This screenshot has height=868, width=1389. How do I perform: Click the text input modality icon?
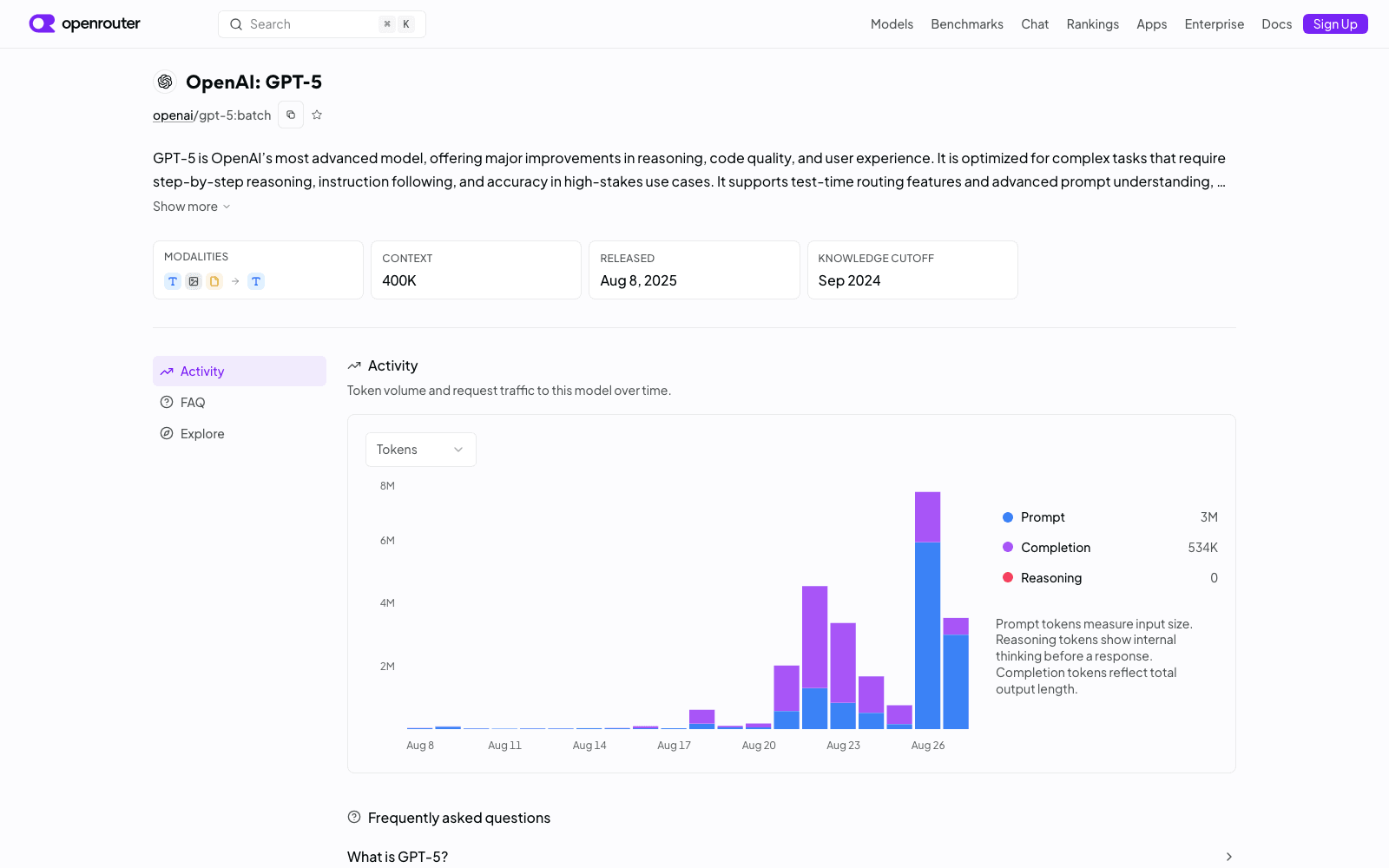tap(173, 281)
